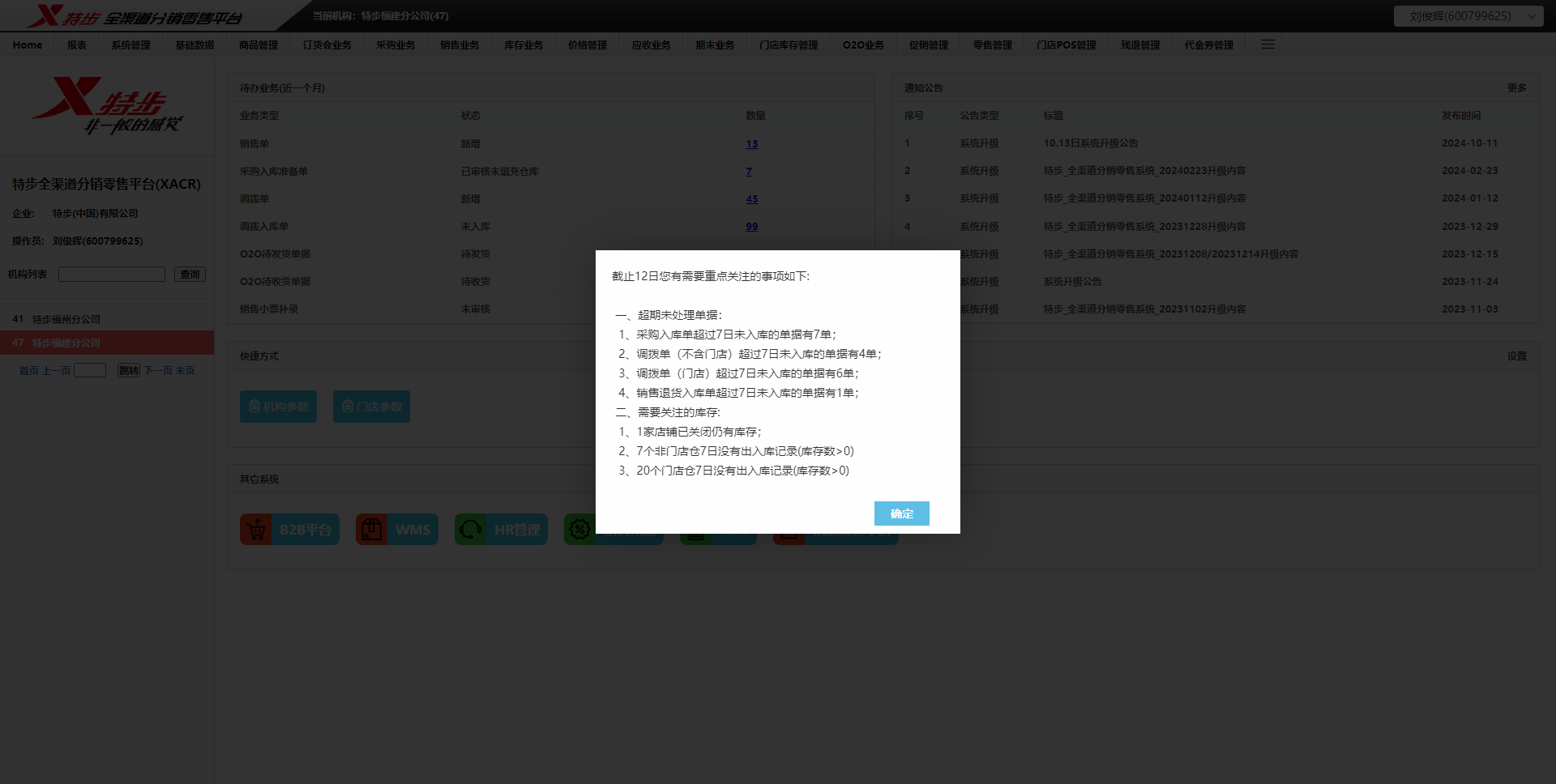Click the page number input box

tap(90, 370)
